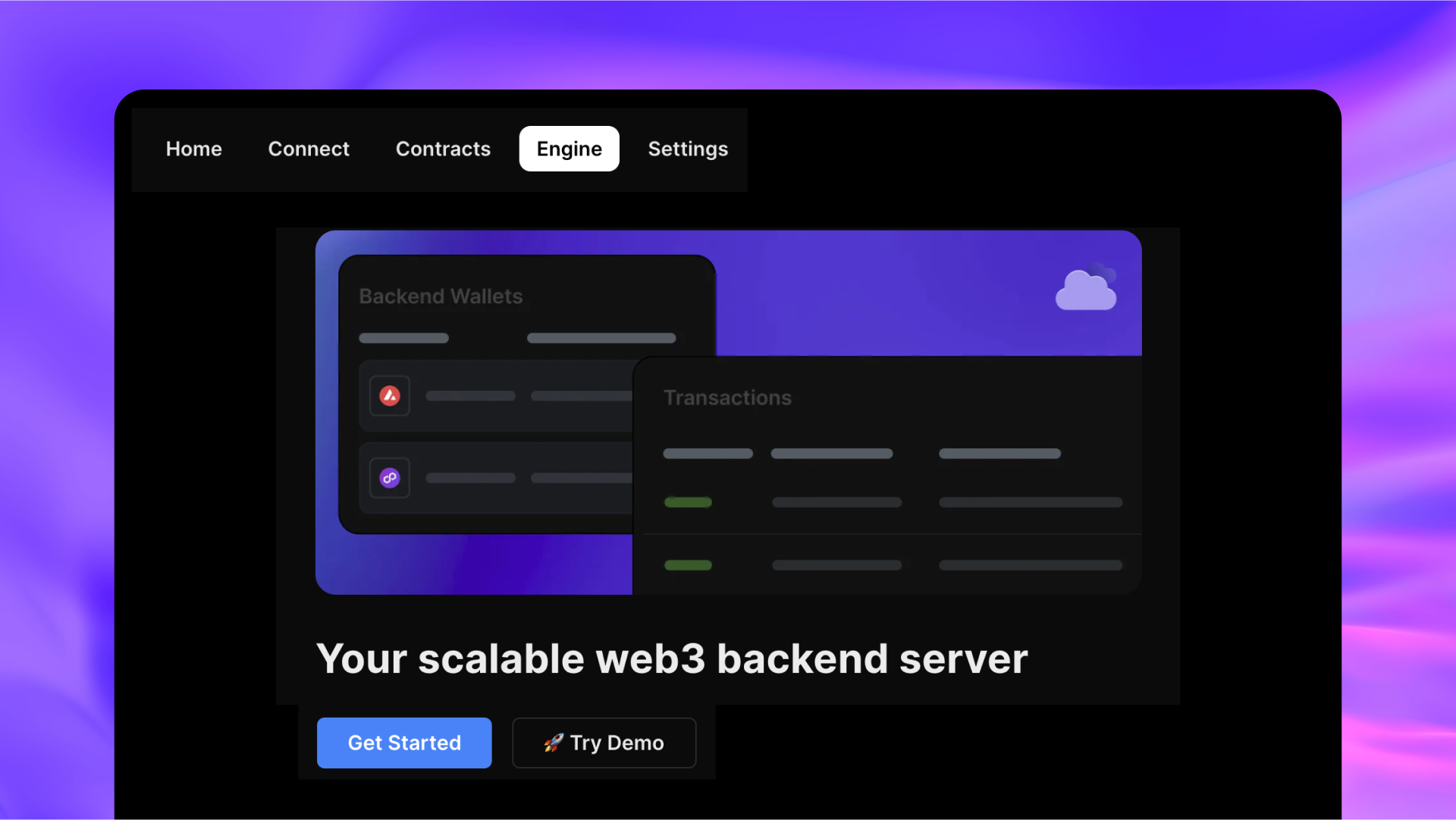Open Settings from the top navigation bar
The height and width of the screenshot is (820, 1456).
pyautogui.click(x=687, y=149)
